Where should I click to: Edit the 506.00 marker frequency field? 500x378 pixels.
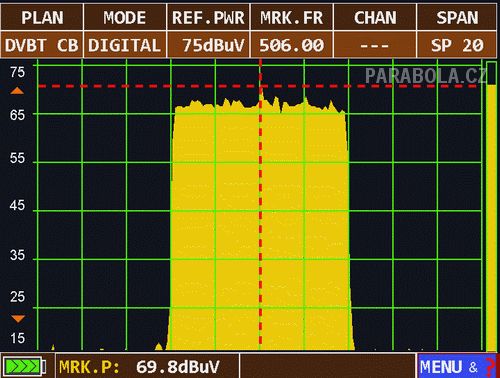click(292, 45)
